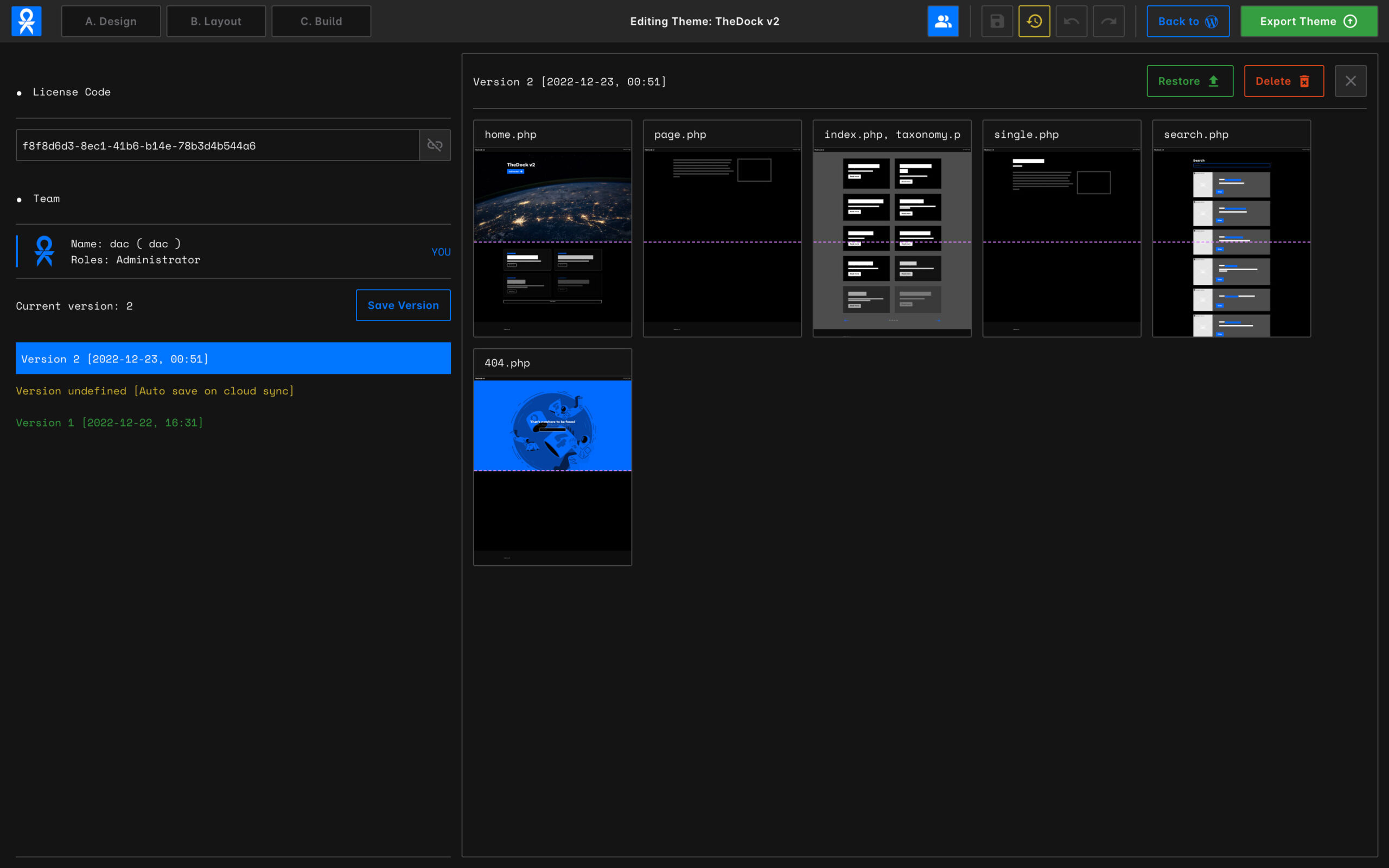This screenshot has width=1389, height=868.
Task: Click Back to WordPress button
Action: (x=1188, y=21)
